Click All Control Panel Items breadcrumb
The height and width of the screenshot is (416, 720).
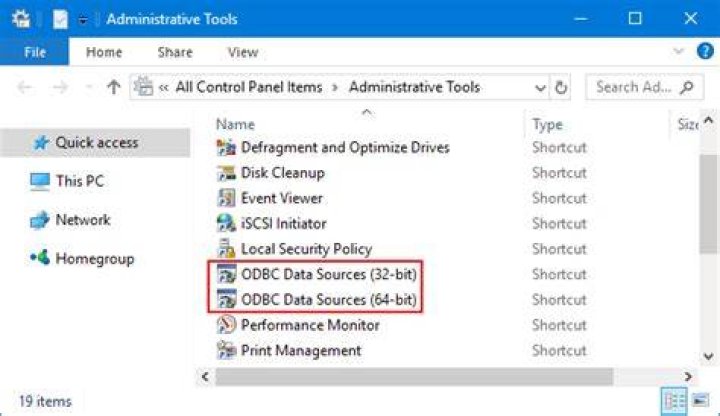pos(249,87)
